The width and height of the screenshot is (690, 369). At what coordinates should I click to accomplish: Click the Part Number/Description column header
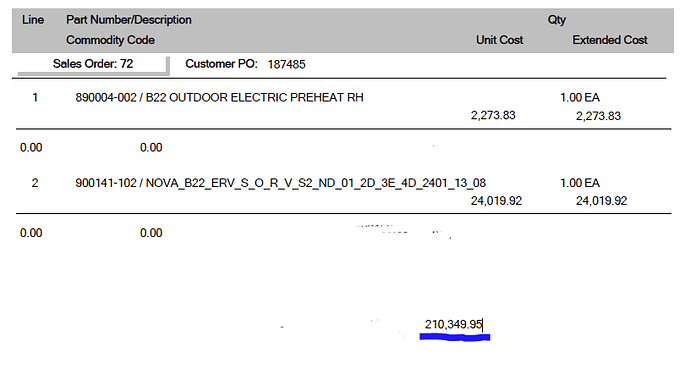(129, 20)
